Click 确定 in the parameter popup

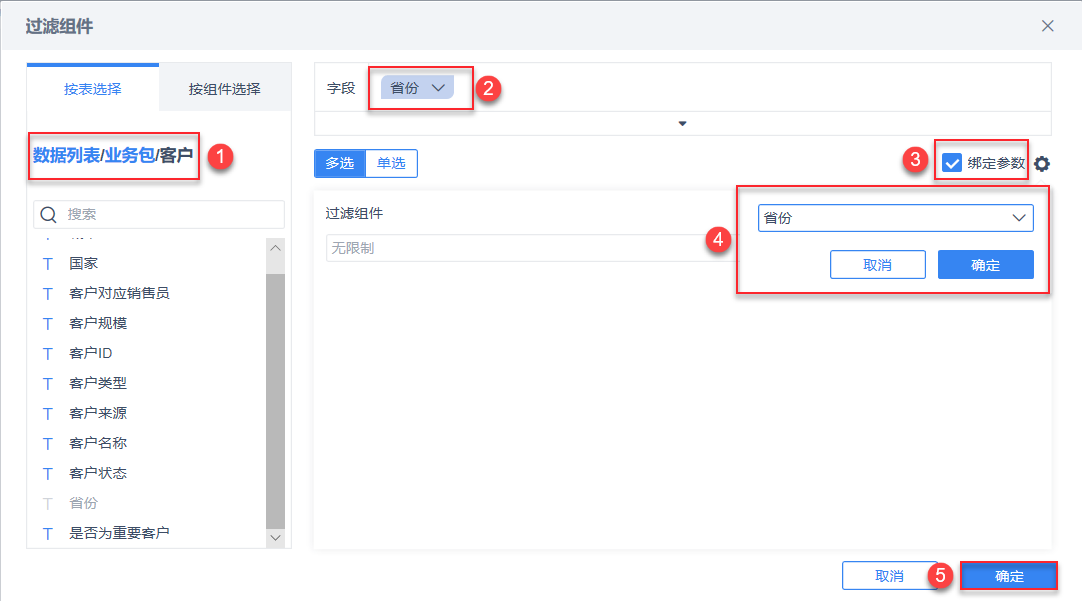[x=985, y=265]
